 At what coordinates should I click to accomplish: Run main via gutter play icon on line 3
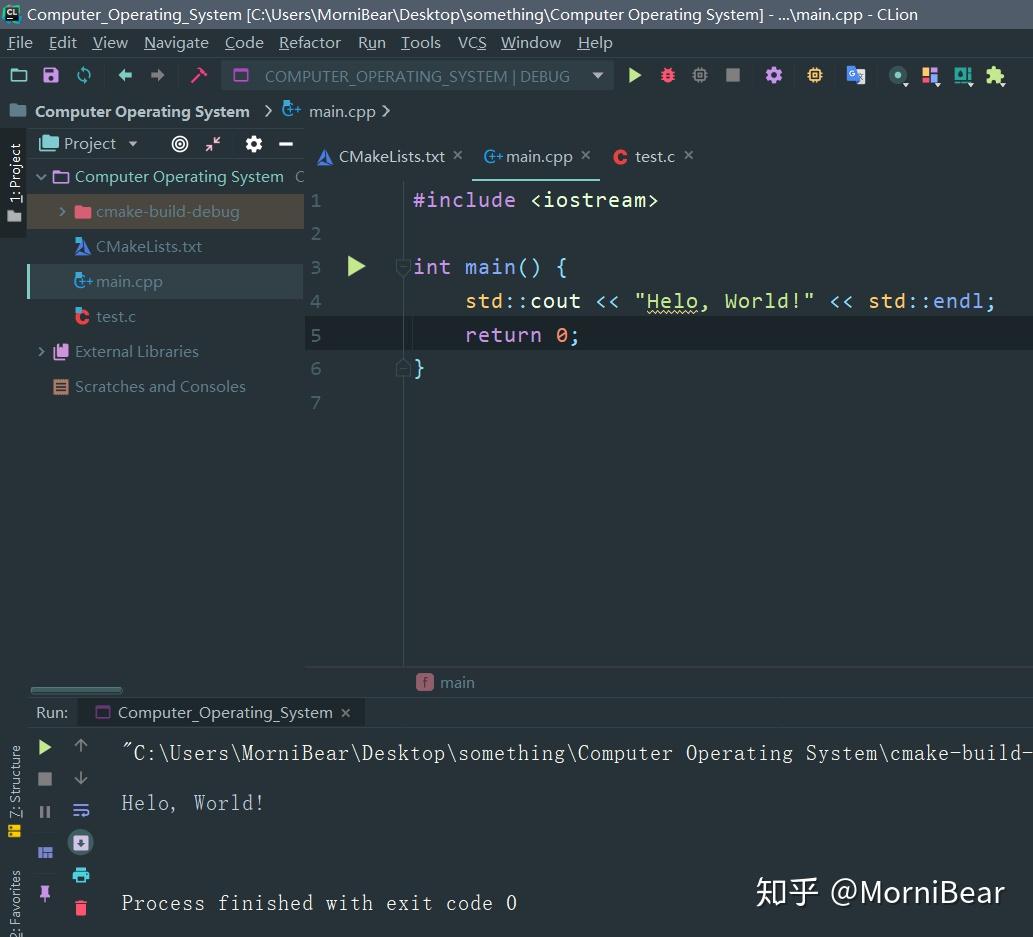356,267
